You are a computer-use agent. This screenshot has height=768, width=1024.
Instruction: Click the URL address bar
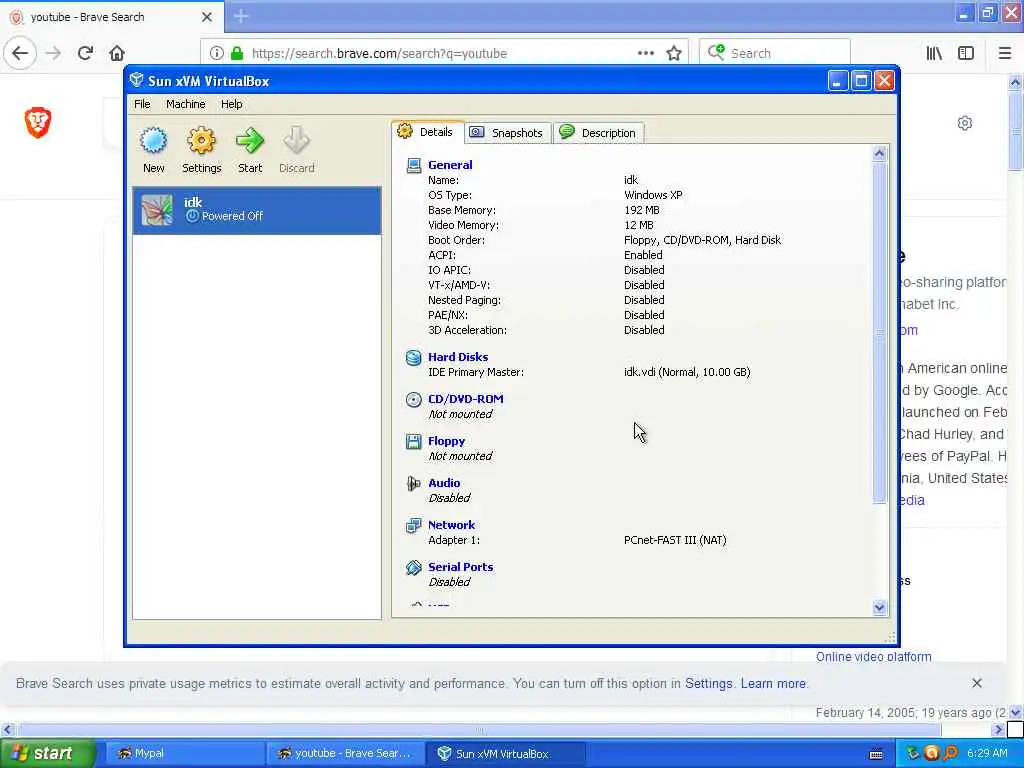pos(444,53)
